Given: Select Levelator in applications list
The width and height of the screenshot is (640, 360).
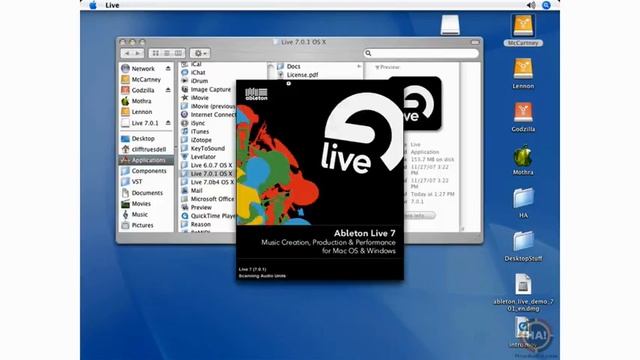Looking at the screenshot, I should [x=198, y=157].
